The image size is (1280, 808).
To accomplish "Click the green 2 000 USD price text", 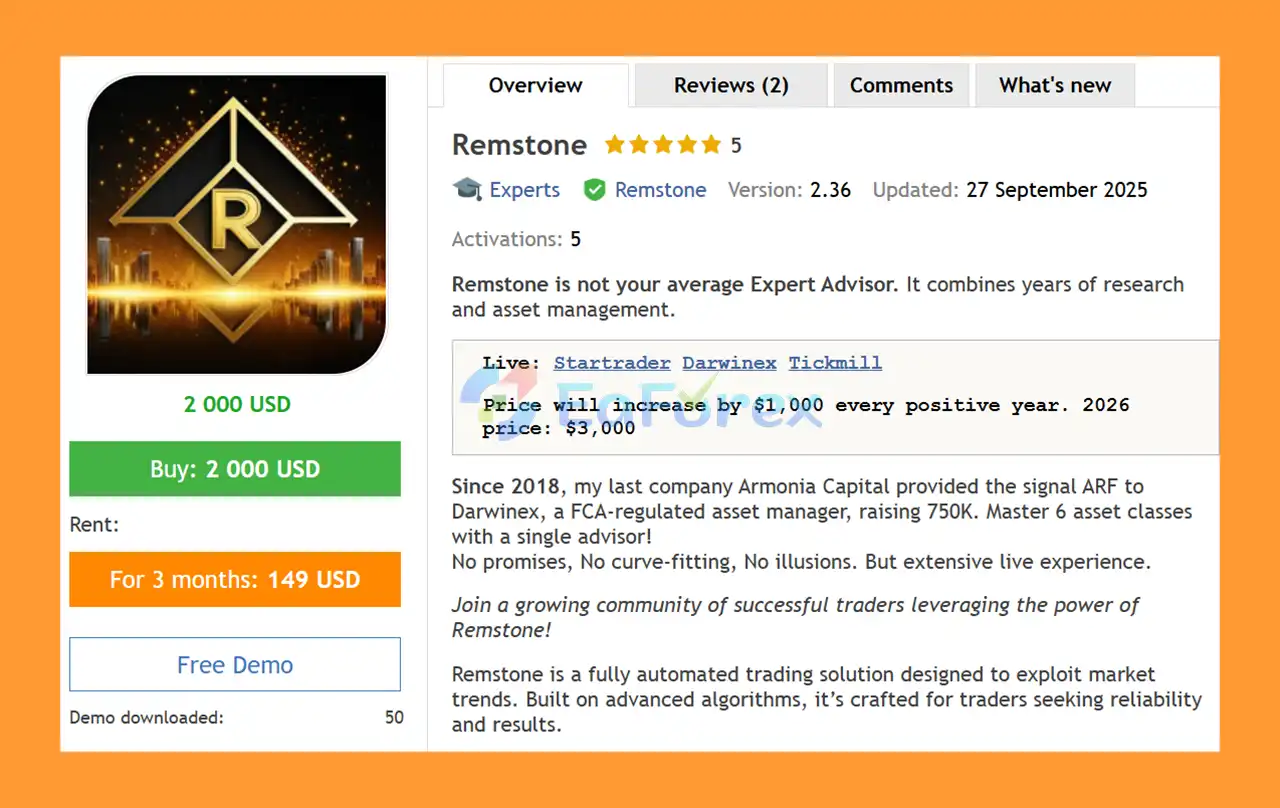I will pyautogui.click(x=237, y=405).
